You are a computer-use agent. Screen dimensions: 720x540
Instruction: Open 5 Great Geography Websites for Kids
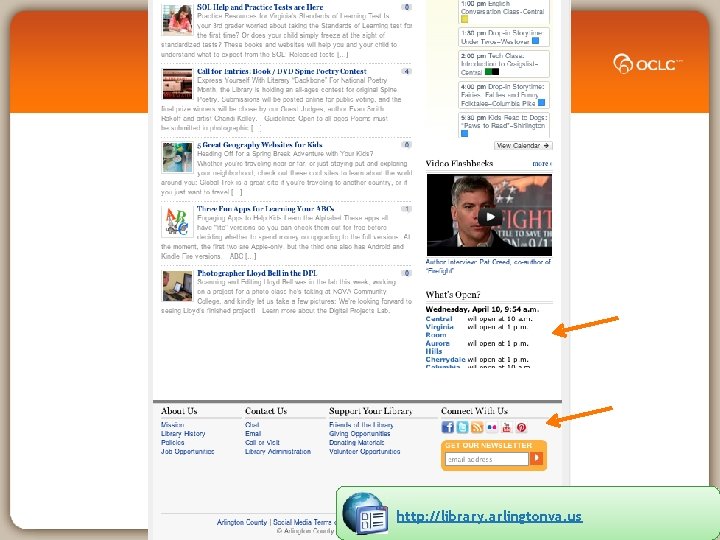[x=259, y=145]
